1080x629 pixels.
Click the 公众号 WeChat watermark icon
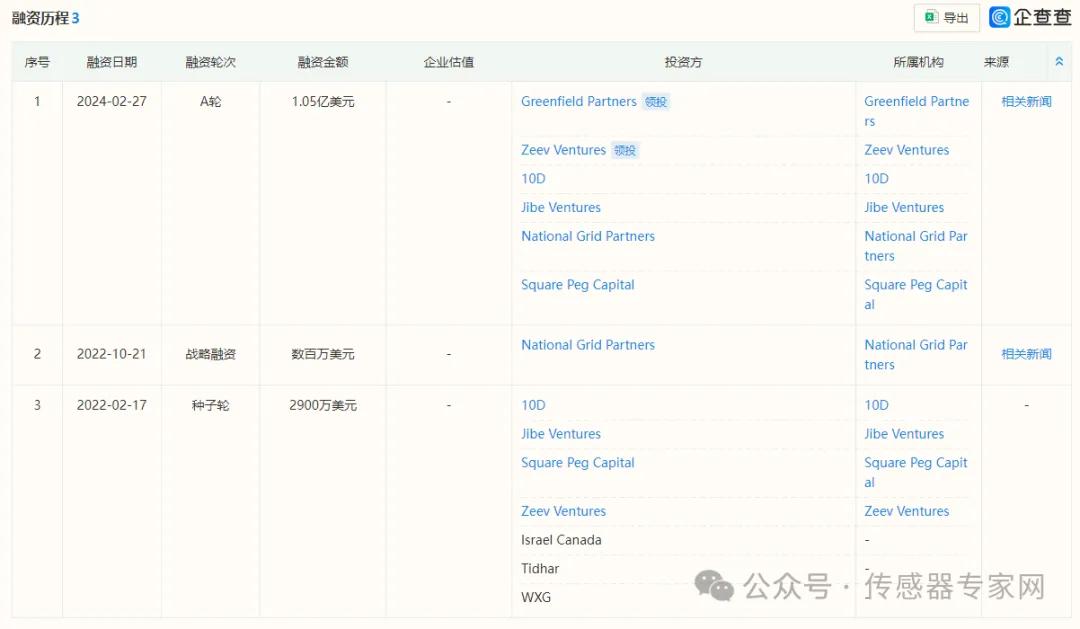coord(714,586)
